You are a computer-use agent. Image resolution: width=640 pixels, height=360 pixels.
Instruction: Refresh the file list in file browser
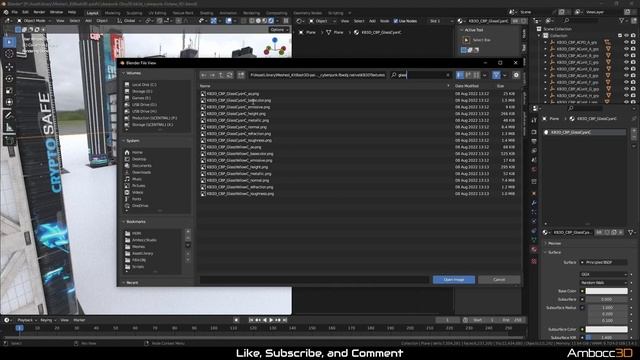click(229, 75)
